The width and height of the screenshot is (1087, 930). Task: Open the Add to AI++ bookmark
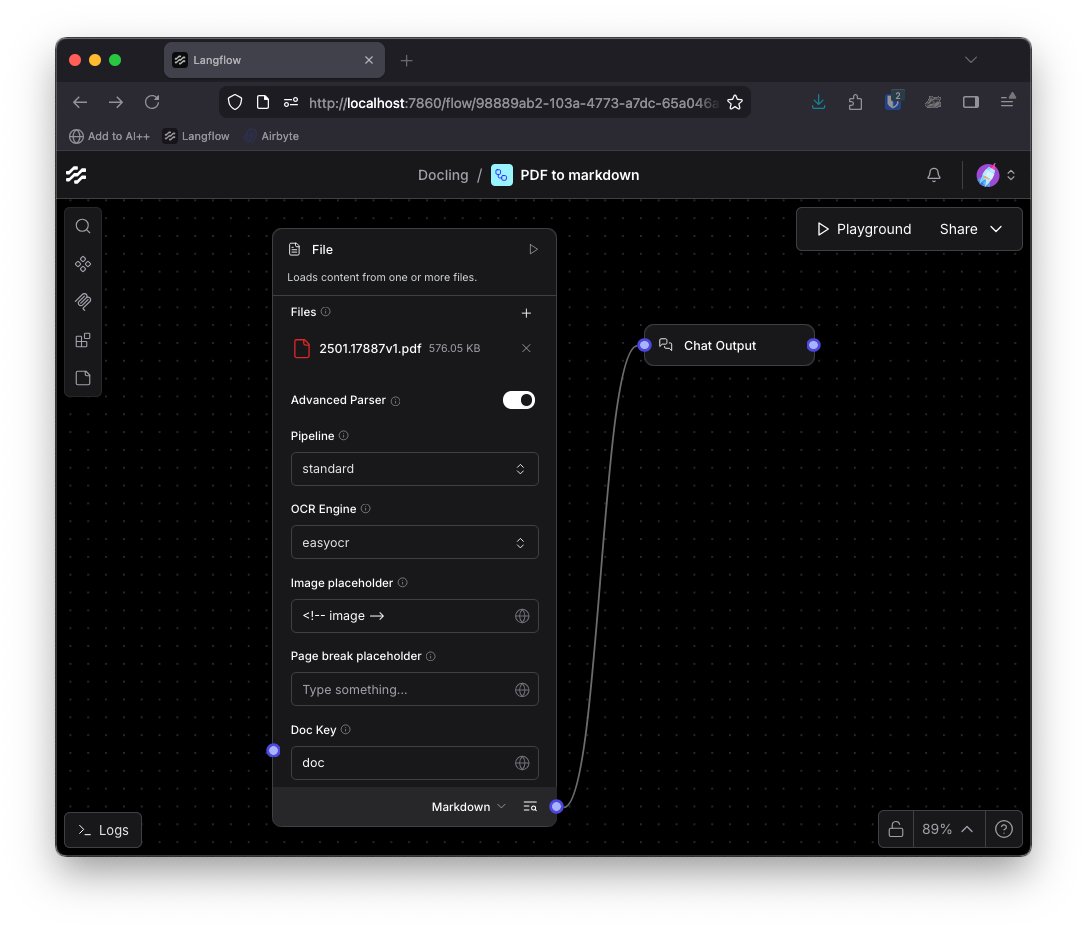[109, 137]
